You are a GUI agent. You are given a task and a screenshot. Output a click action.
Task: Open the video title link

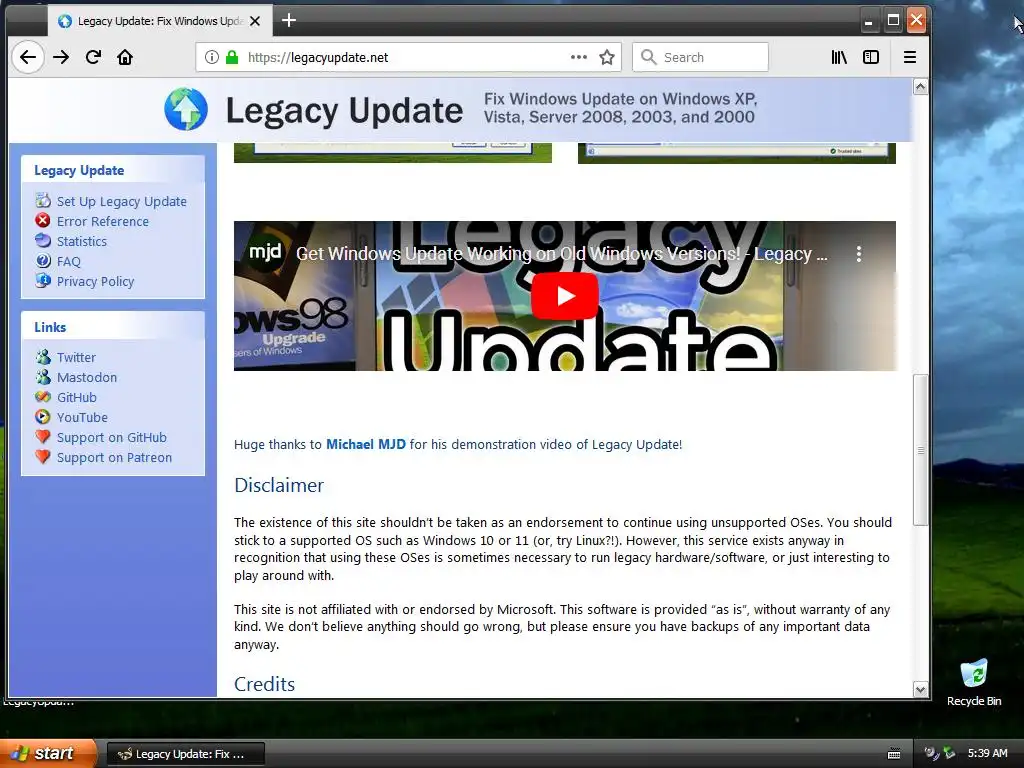[562, 254]
